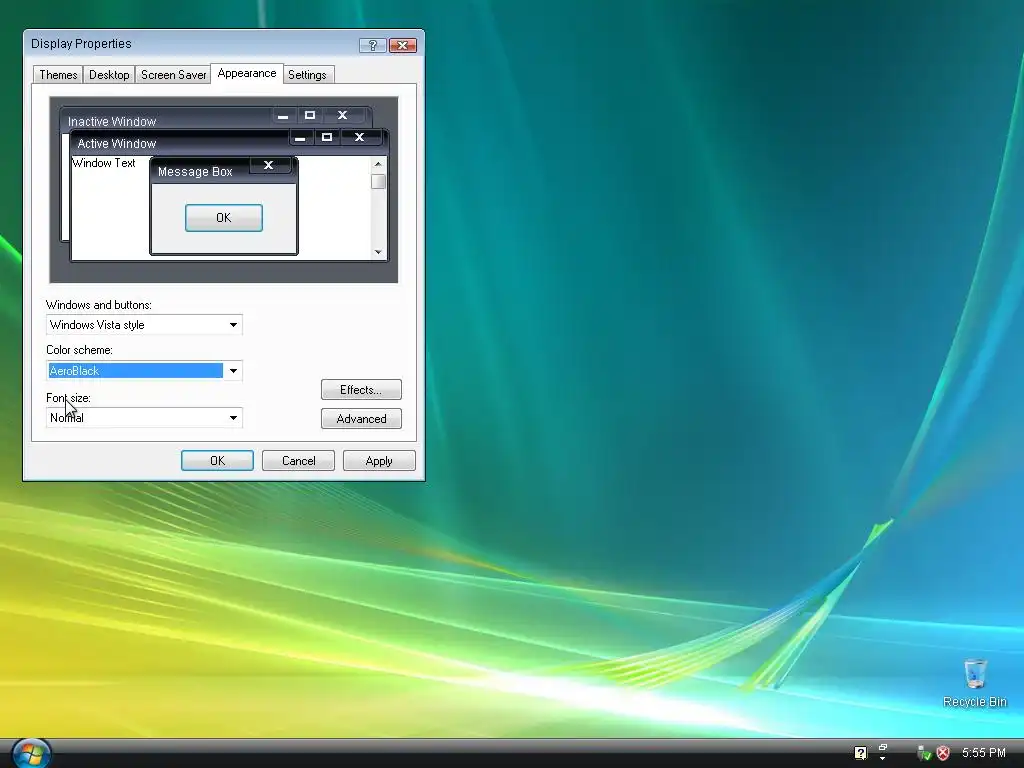Click the Inactive Window preview title
Image resolution: width=1024 pixels, height=768 pixels.
point(112,121)
